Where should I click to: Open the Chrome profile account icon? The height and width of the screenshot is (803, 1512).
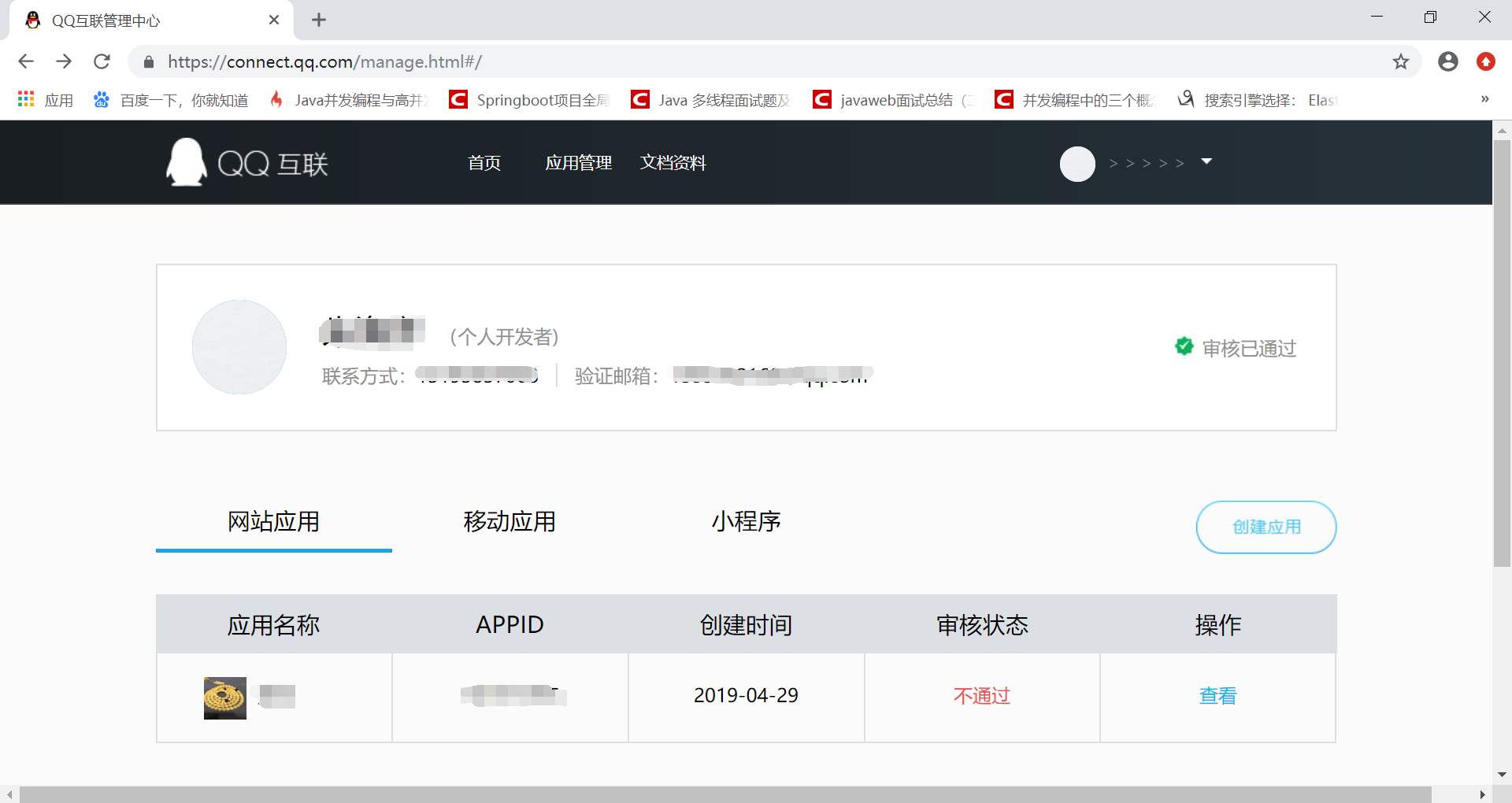[x=1447, y=61]
